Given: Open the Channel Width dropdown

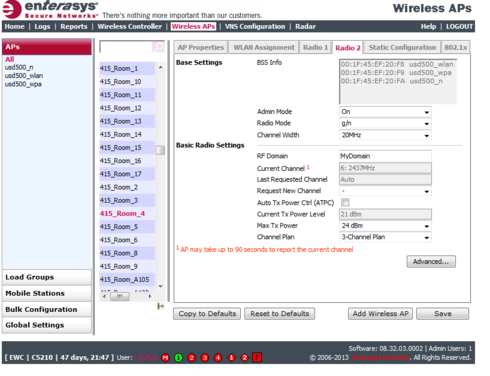Looking at the screenshot, I should click(x=385, y=135).
